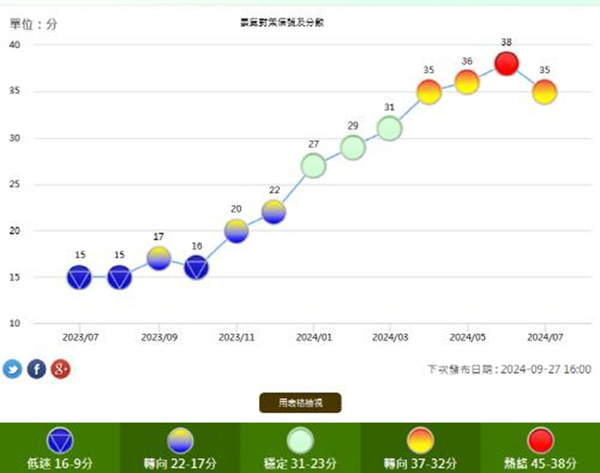Click the x-axis label 2024/03
This screenshot has width=600, height=473.
pyautogui.click(x=390, y=337)
